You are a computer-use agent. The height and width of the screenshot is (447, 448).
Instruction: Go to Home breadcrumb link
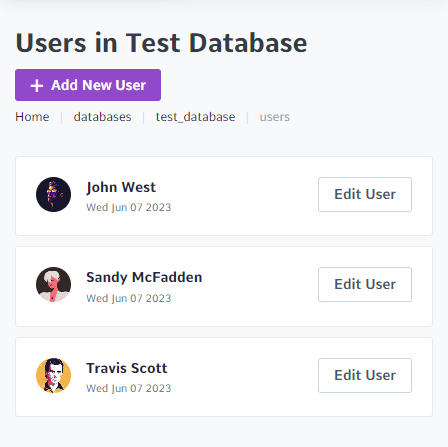32,117
